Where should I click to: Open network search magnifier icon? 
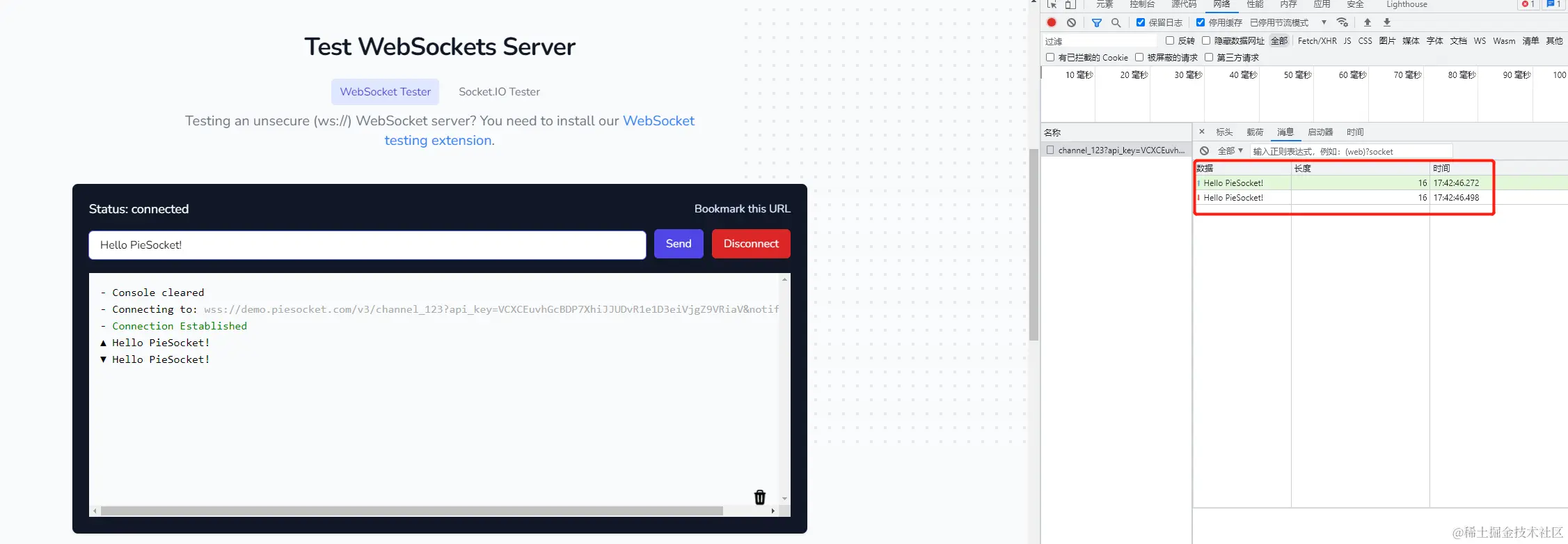click(1116, 22)
